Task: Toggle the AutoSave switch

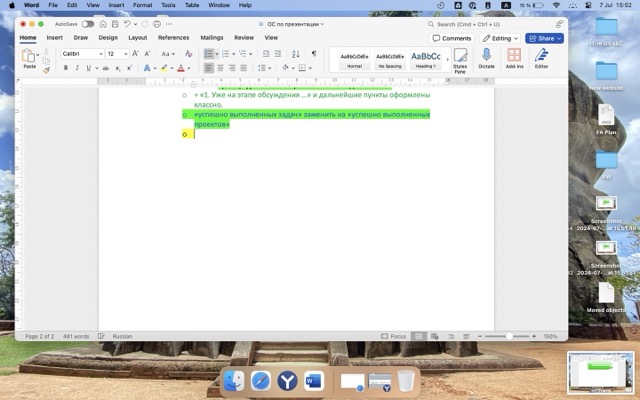Action: (88, 23)
